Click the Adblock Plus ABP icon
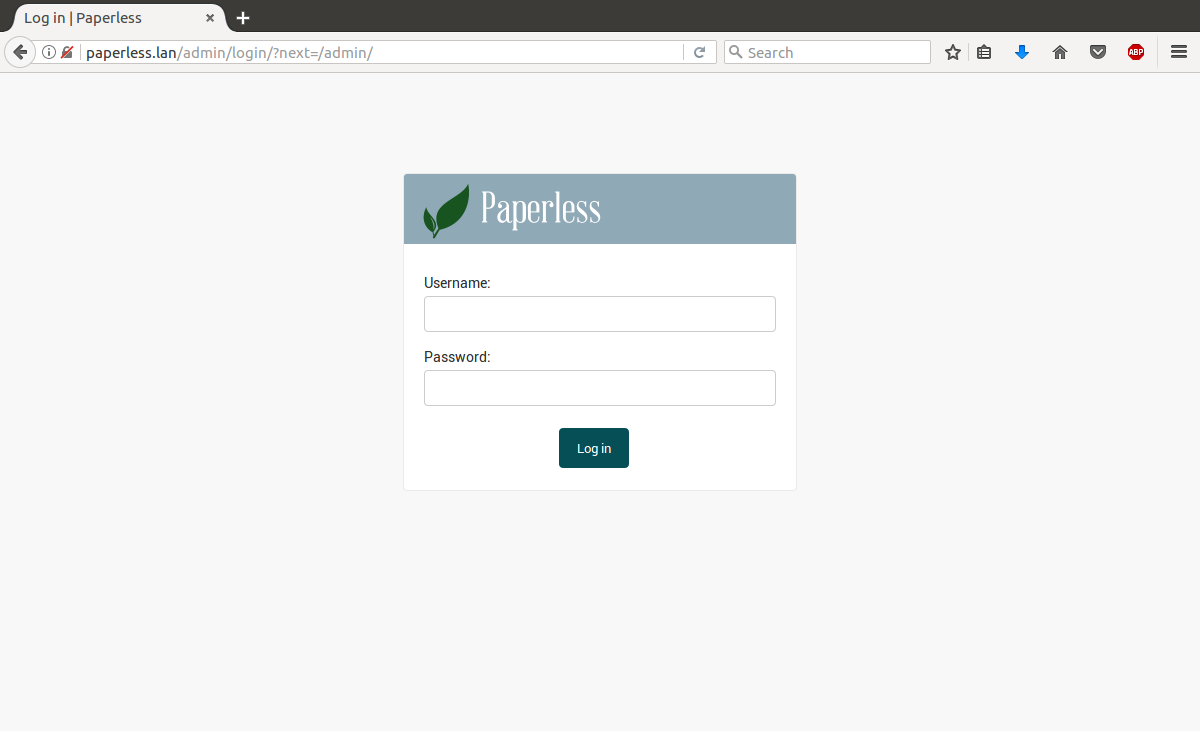 tap(1136, 52)
